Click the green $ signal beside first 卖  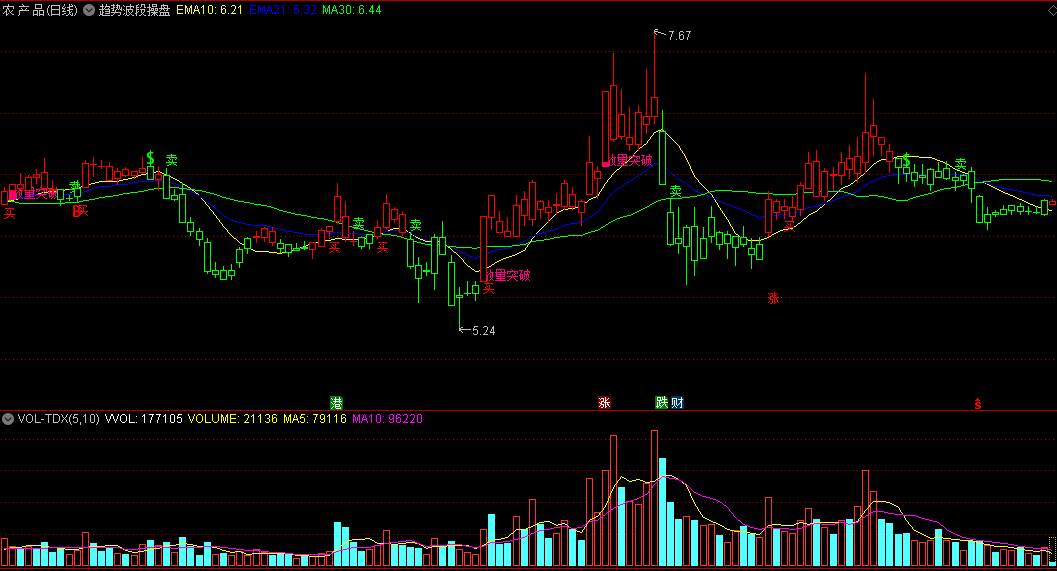[150, 158]
